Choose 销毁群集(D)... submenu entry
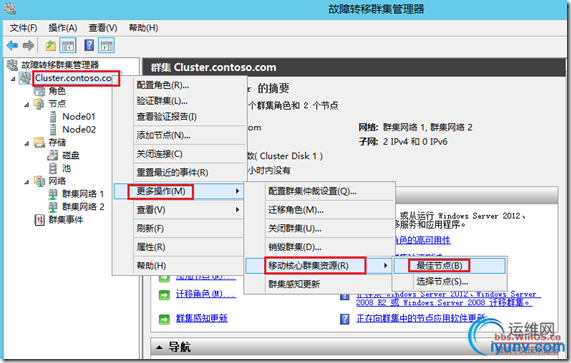This screenshot has width=571, height=363. tap(295, 247)
